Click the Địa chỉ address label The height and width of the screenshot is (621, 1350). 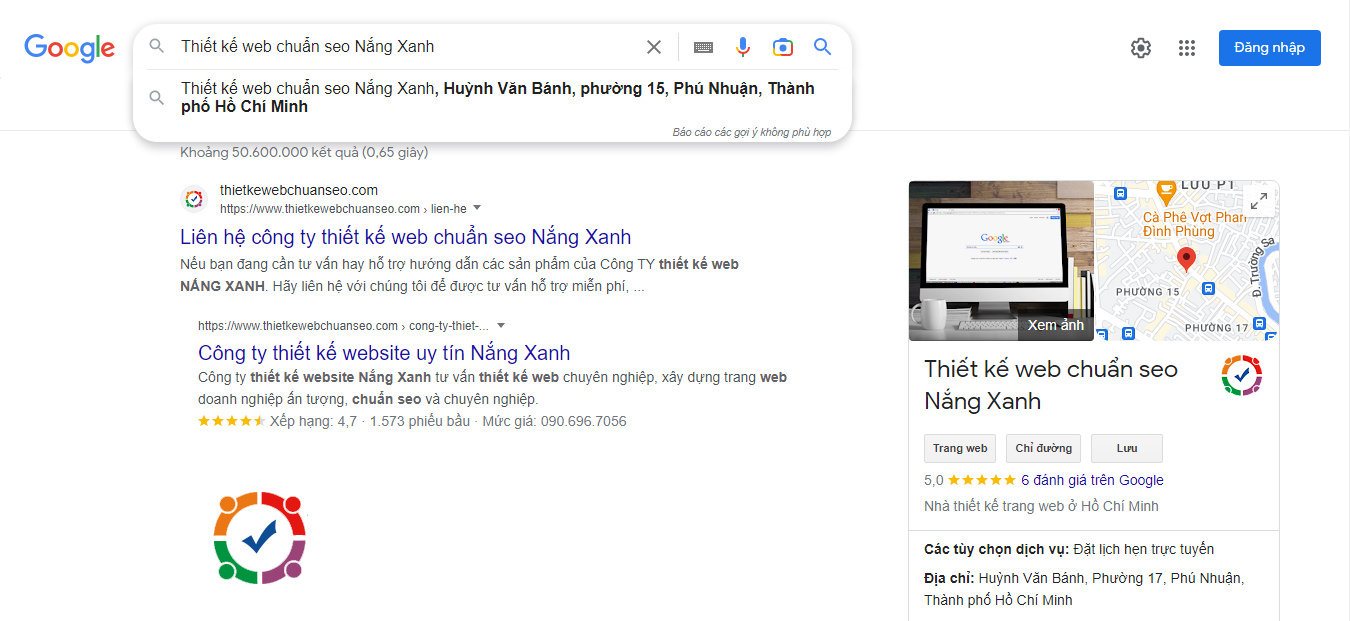coord(949,578)
